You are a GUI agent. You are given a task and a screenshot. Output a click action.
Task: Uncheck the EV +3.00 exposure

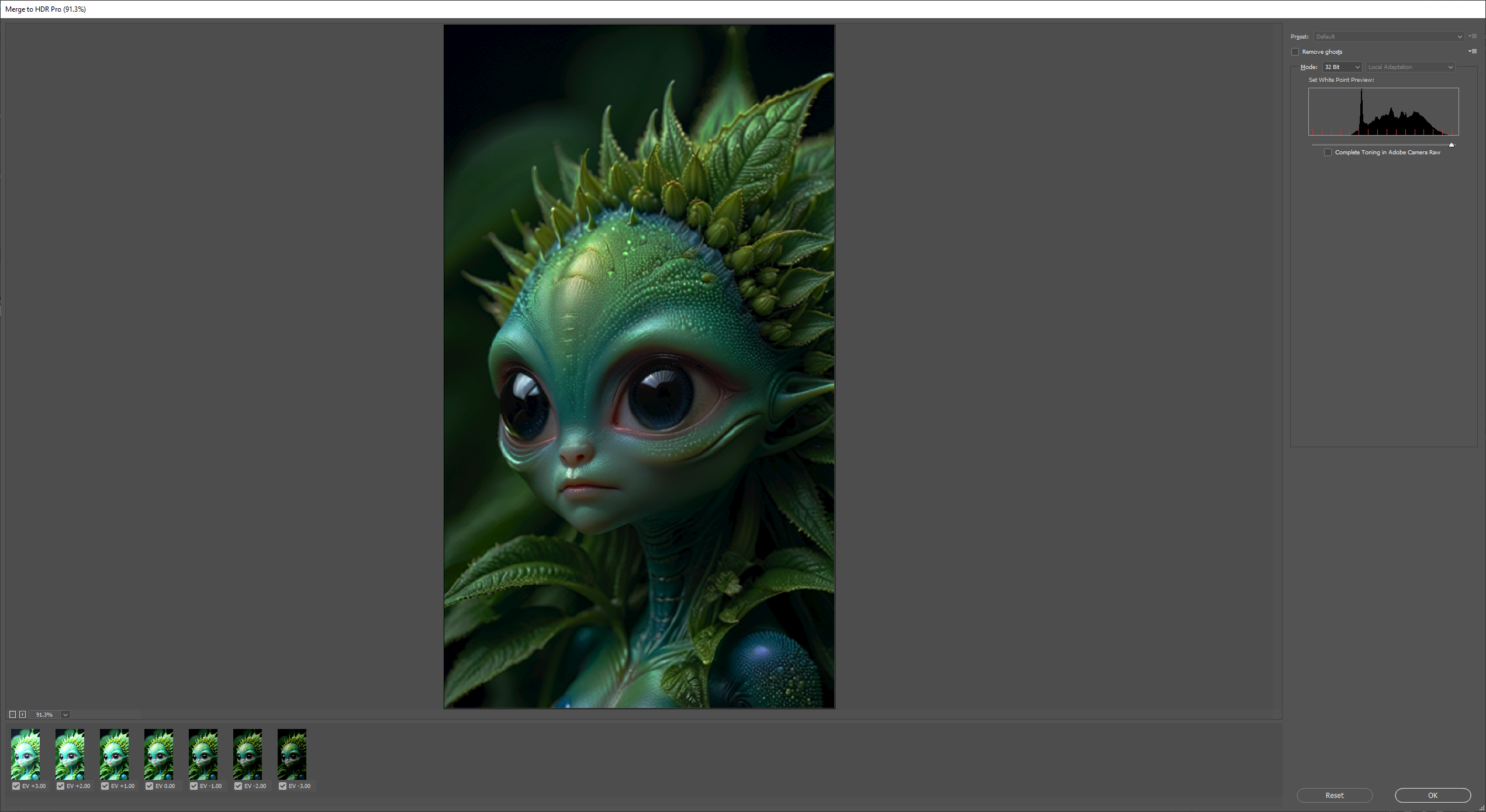point(16,786)
